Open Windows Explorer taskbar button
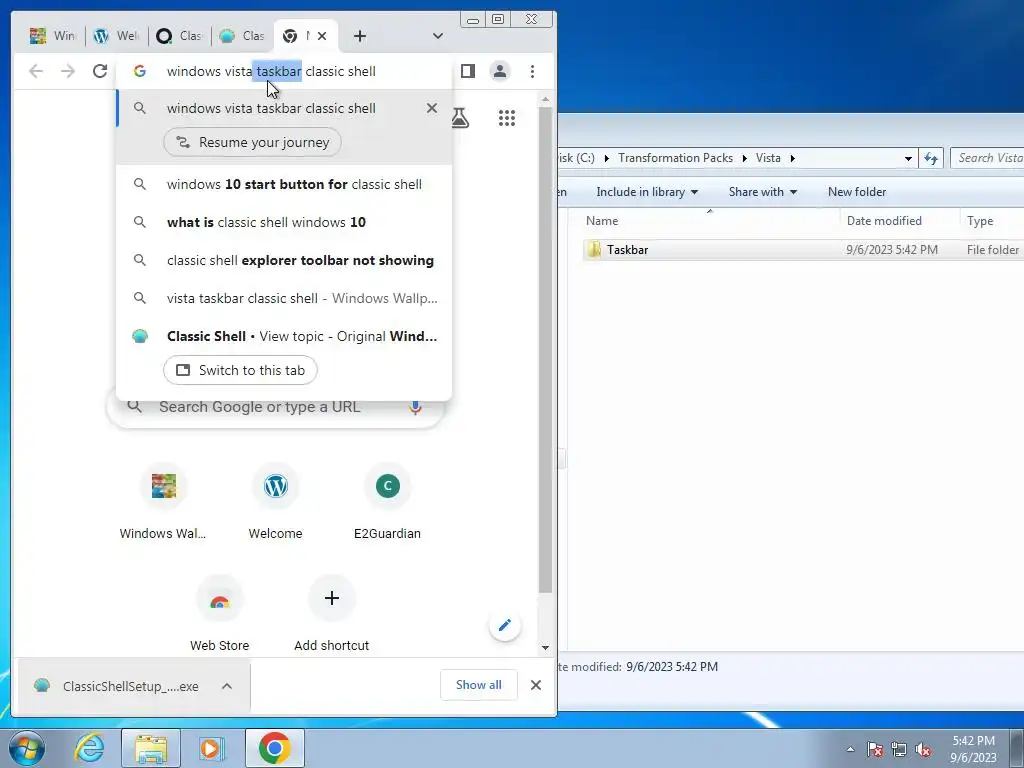Viewport: 1024px width, 768px height. pyautogui.click(x=151, y=748)
